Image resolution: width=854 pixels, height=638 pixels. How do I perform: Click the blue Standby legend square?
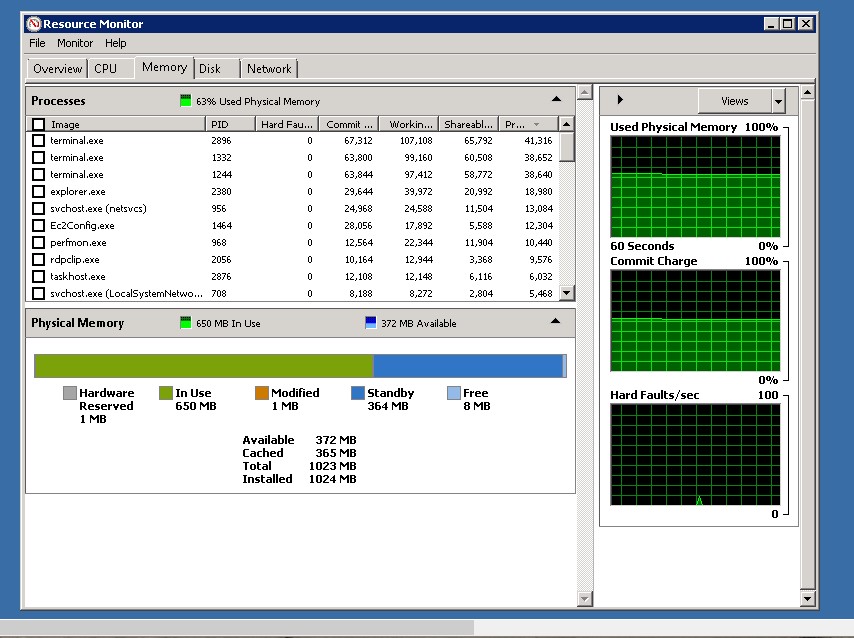pyautogui.click(x=357, y=393)
